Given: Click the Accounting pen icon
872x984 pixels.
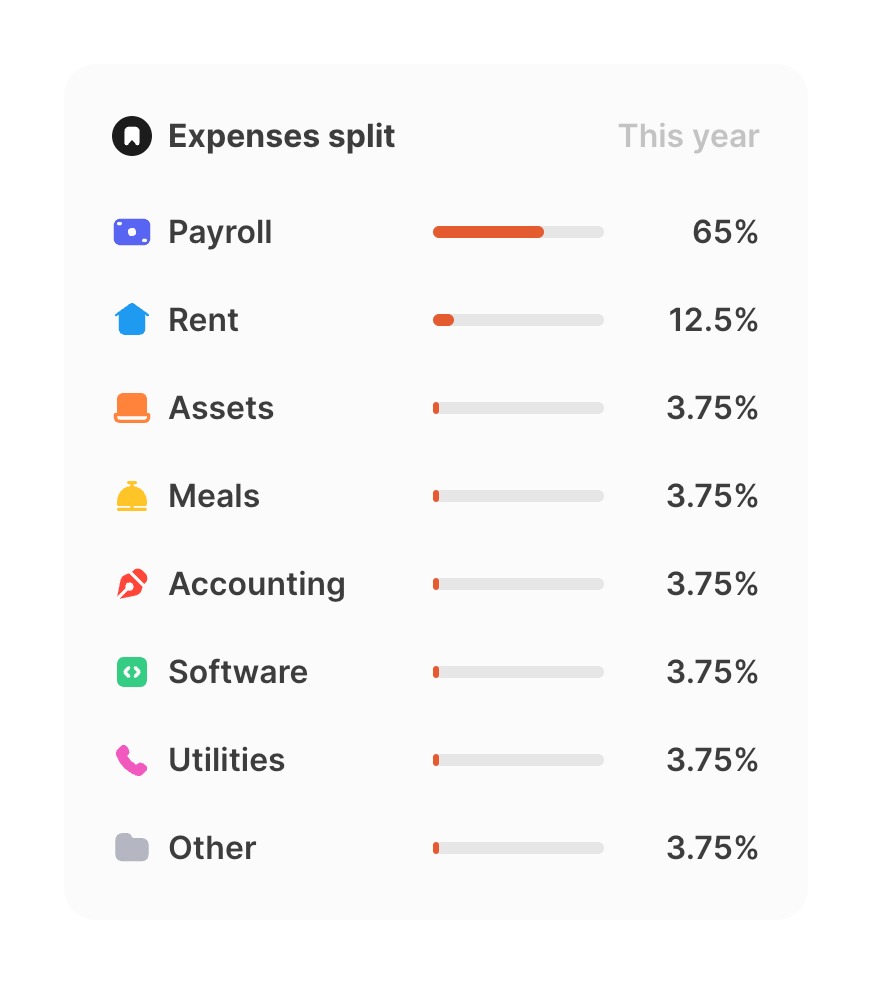Looking at the screenshot, I should [131, 583].
